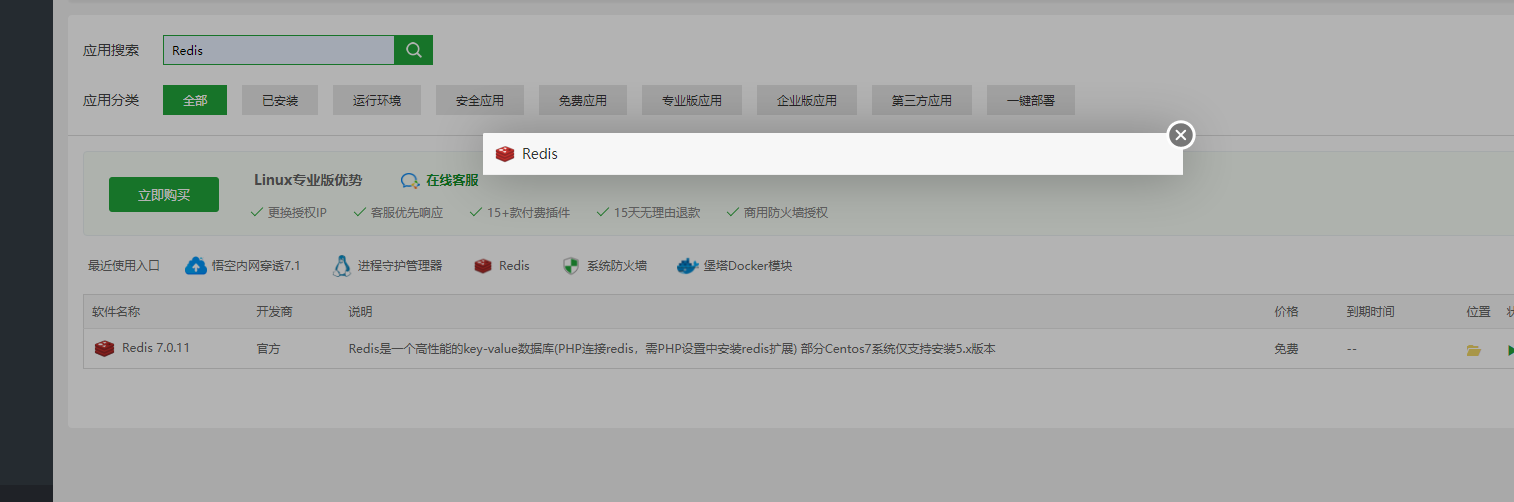Open Redis from recent entries
The width and height of the screenshot is (1514, 502).
click(x=514, y=266)
